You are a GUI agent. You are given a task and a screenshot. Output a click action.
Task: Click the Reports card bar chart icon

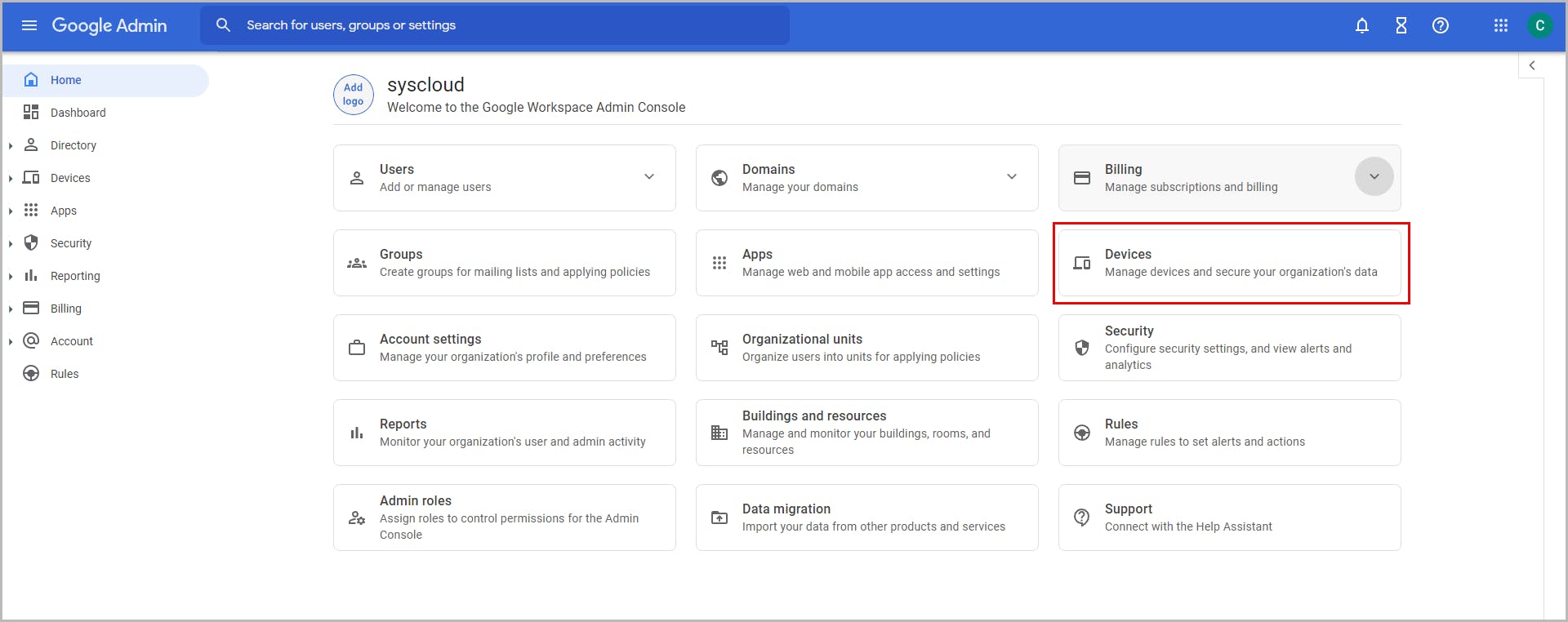[x=357, y=433]
